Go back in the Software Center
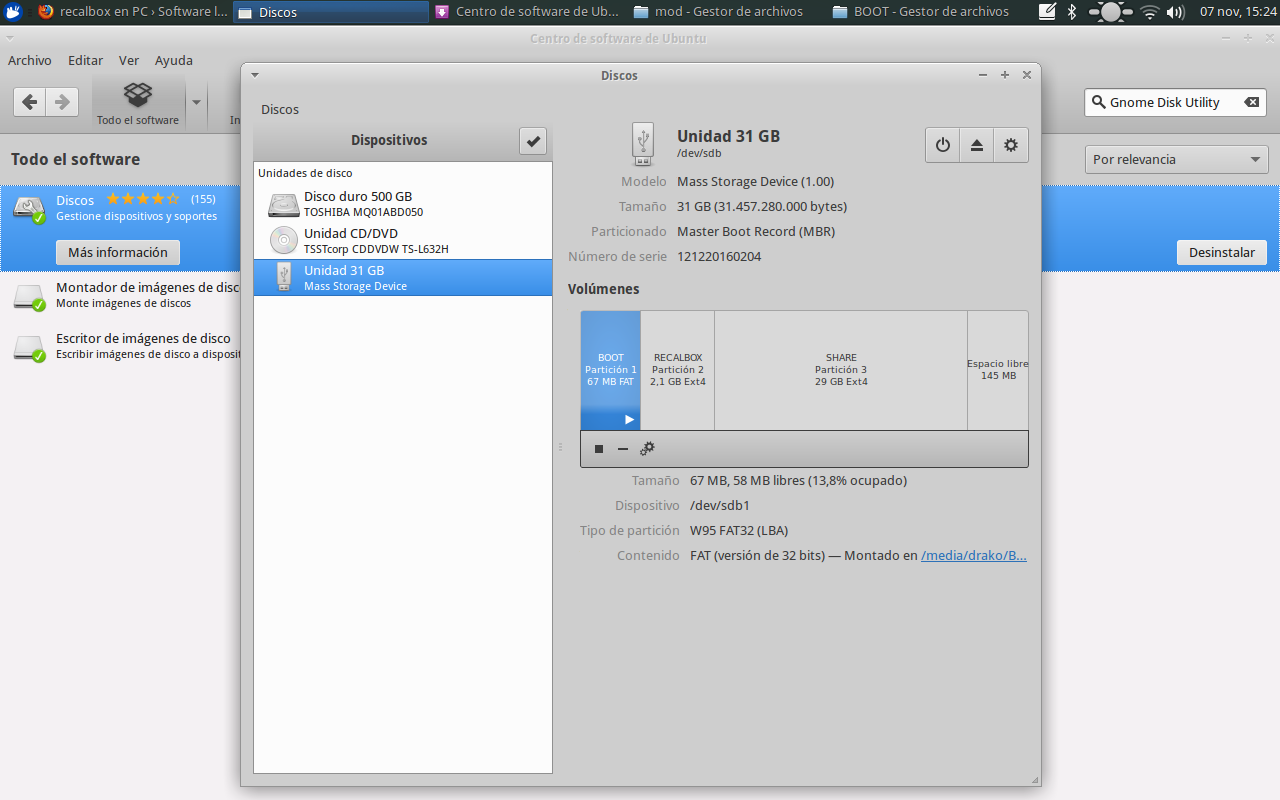The width and height of the screenshot is (1280, 800). pyautogui.click(x=29, y=102)
